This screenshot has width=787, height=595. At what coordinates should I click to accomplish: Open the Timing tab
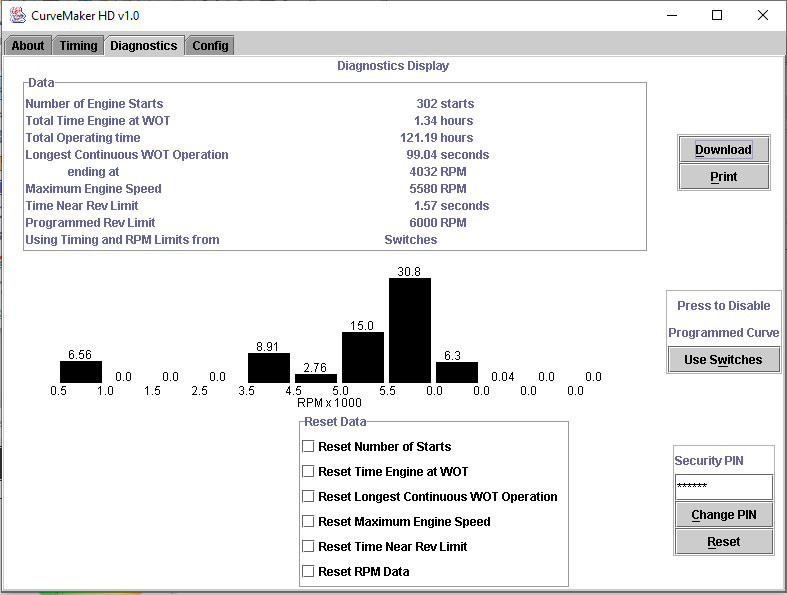[78, 46]
